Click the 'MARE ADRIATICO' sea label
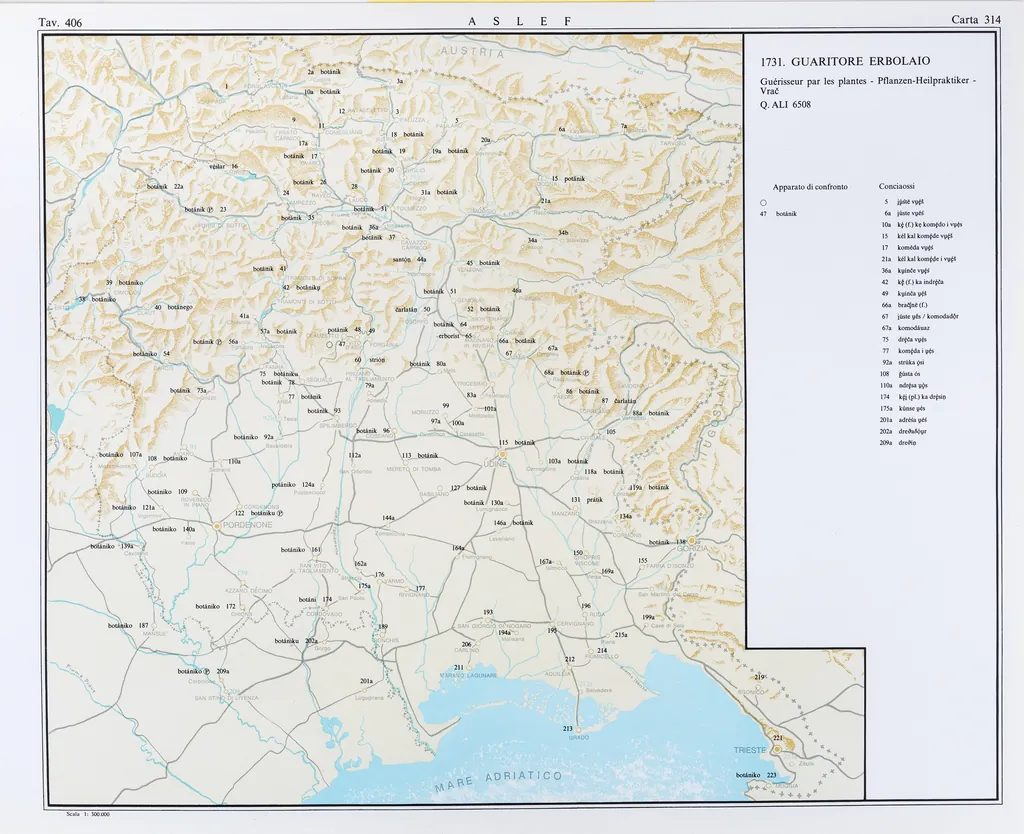Screen dimensions: 1024x834 pyautogui.click(x=498, y=781)
